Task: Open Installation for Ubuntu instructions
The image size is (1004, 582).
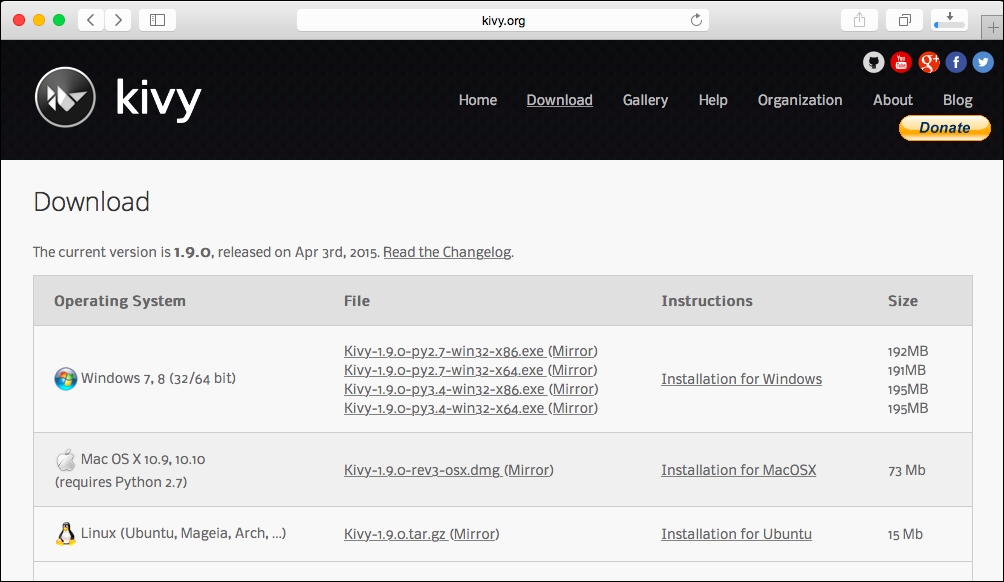Action: point(736,534)
